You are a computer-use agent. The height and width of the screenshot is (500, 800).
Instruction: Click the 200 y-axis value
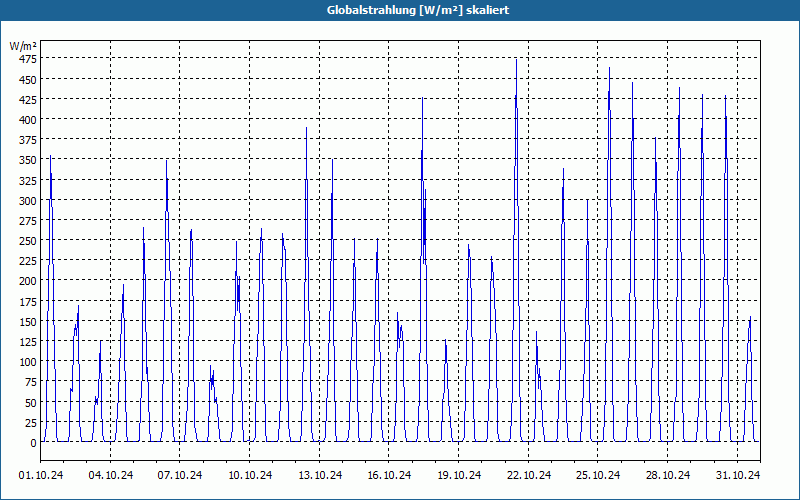click(28, 281)
